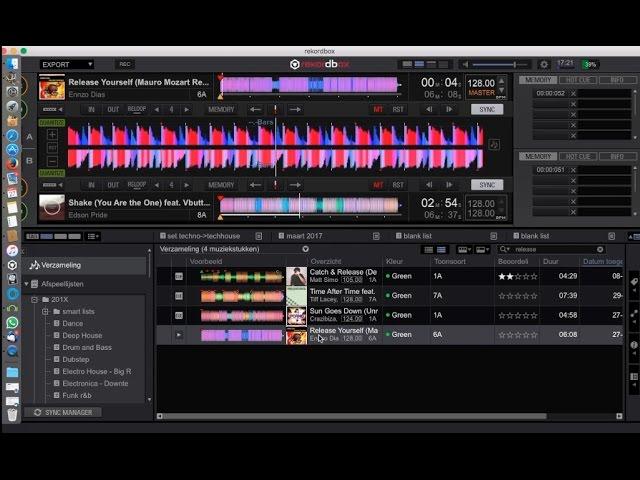Click deck A overview waveform
Image resolution: width=640 pixels, height=480 pixels.
(x=310, y=85)
